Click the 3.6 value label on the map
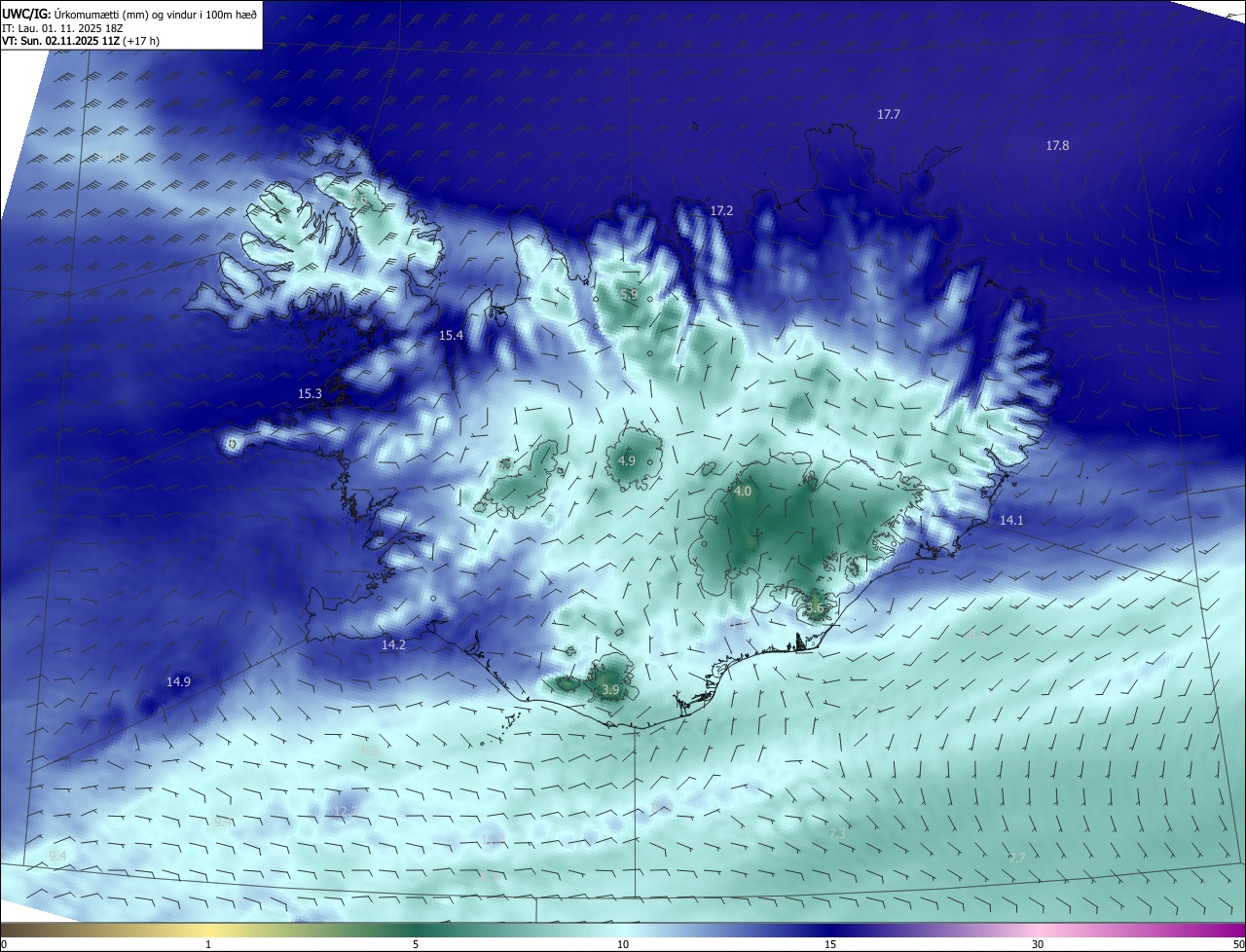The image size is (1246, 952). (815, 608)
